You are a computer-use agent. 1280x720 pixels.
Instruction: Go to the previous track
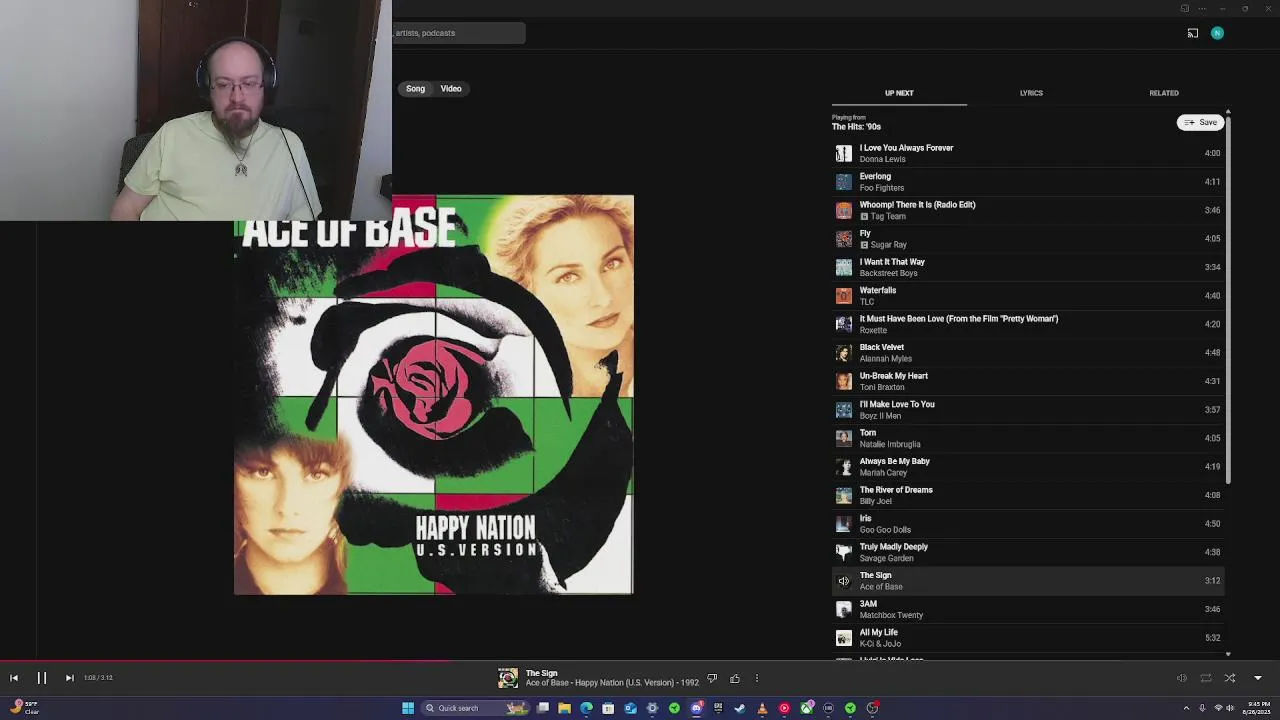[x=14, y=678]
